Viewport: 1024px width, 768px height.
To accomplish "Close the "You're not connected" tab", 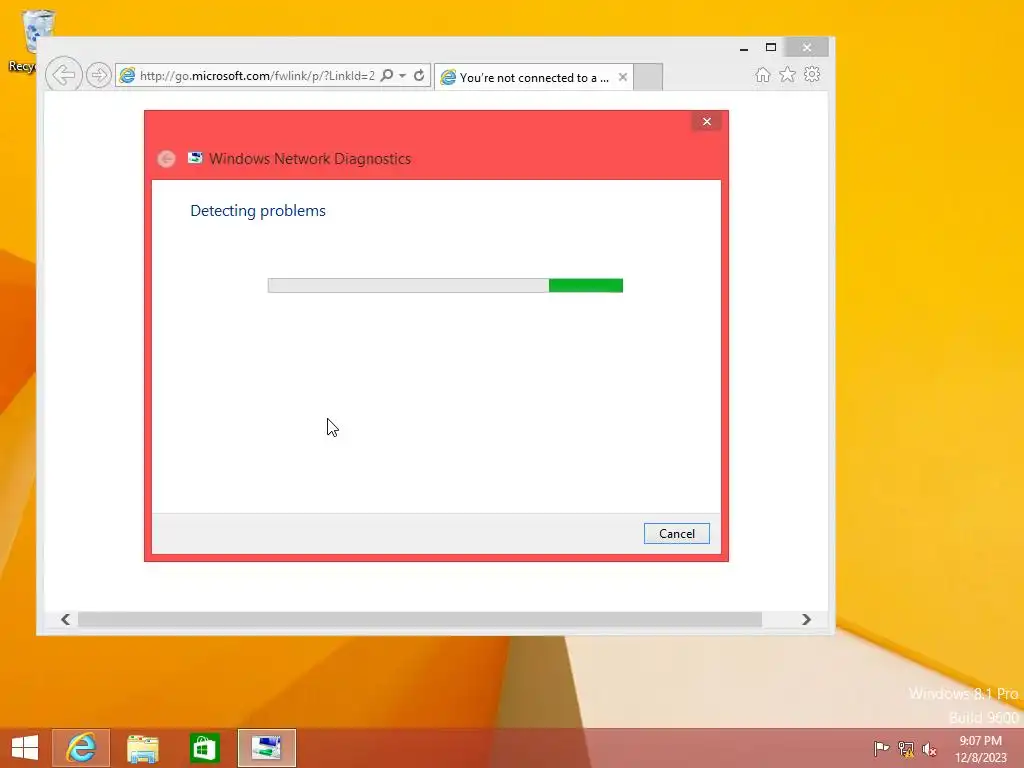I will tap(623, 77).
